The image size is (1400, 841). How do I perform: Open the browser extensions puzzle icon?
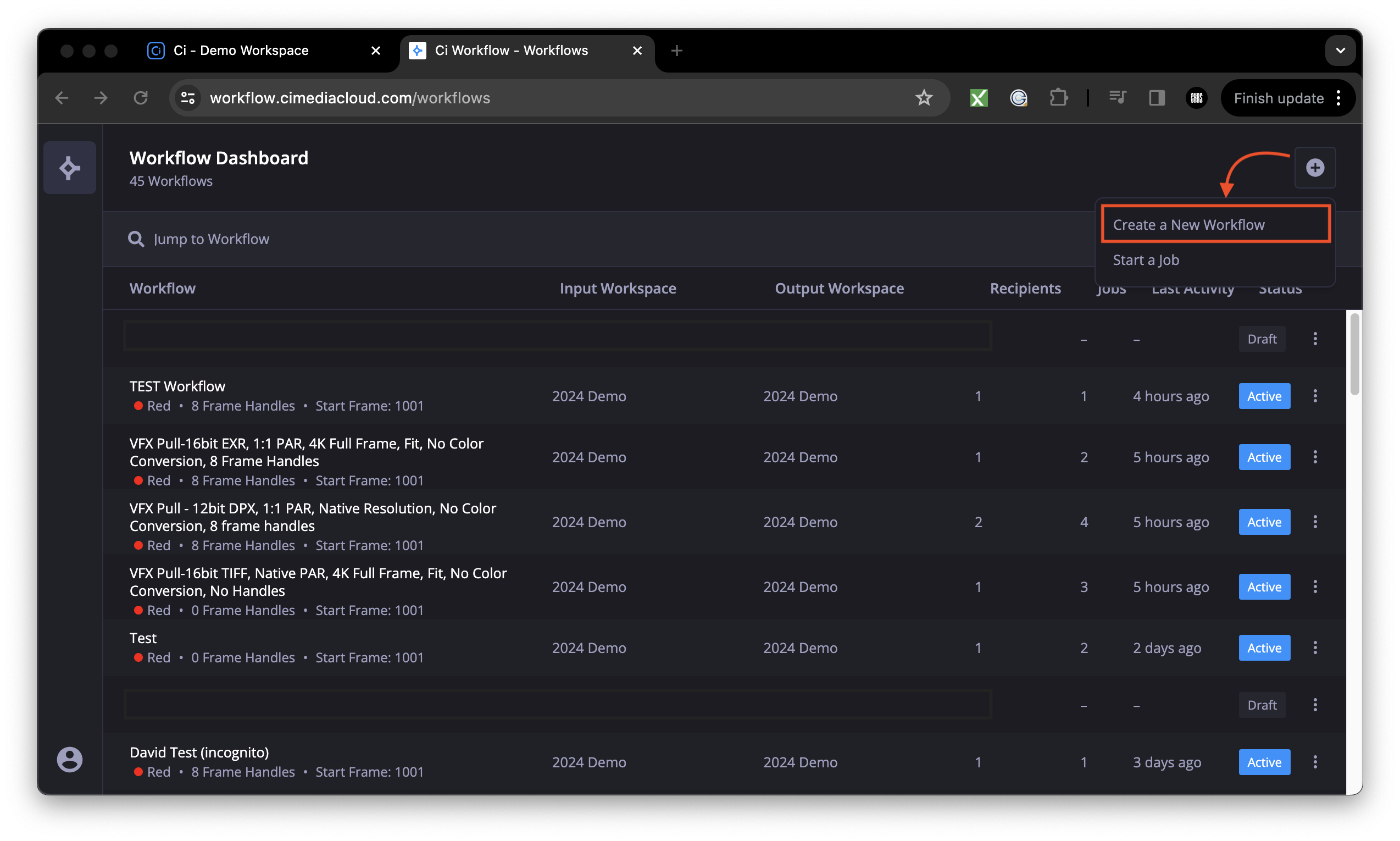point(1058,97)
